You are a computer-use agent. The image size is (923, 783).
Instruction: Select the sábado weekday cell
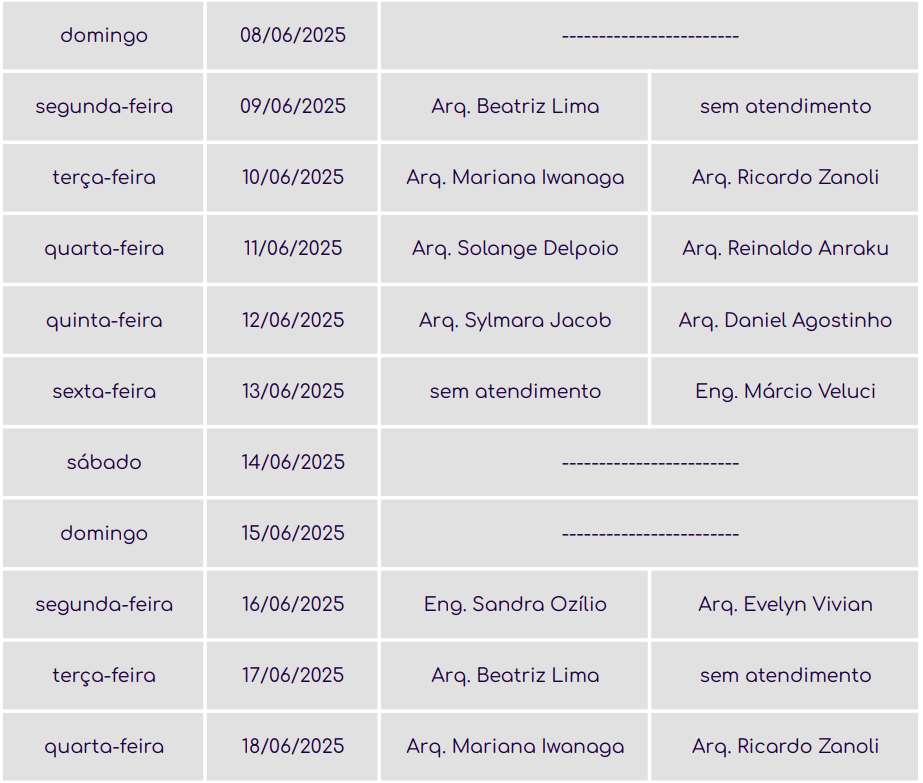click(x=104, y=463)
